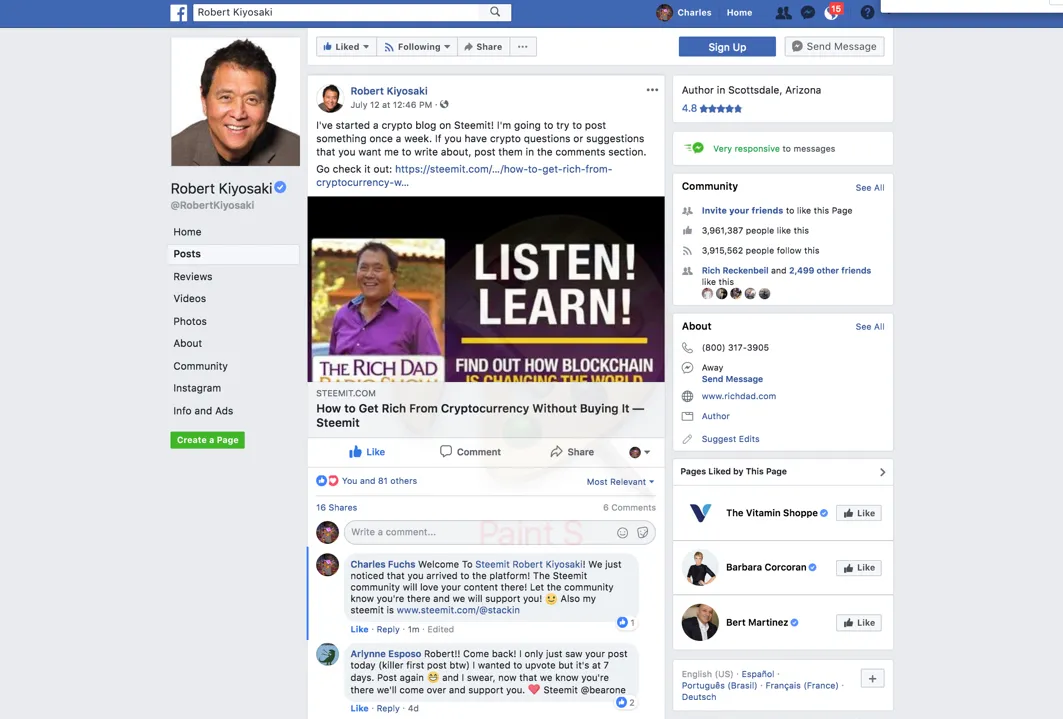Click Reply under Charles Fuchs comment
1063x719 pixels.
(388, 630)
